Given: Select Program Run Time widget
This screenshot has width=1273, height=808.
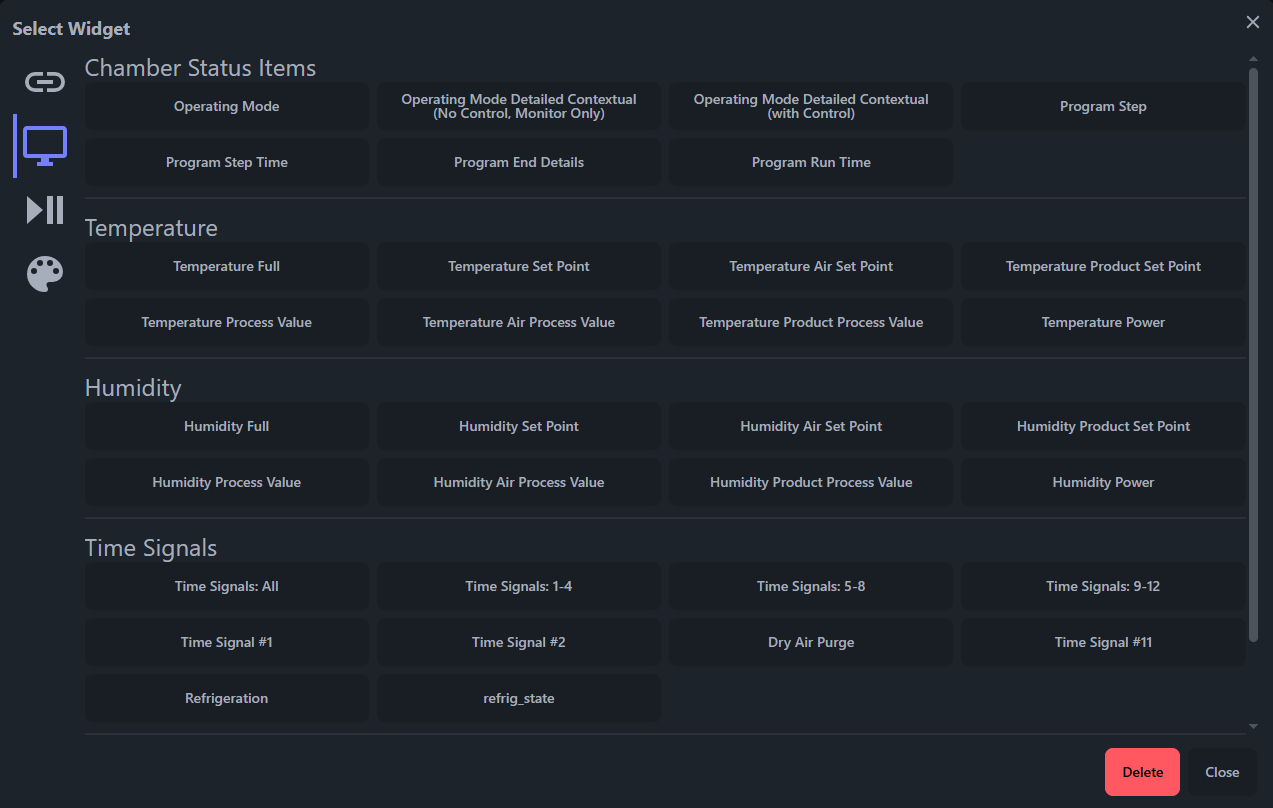Looking at the screenshot, I should (811, 162).
